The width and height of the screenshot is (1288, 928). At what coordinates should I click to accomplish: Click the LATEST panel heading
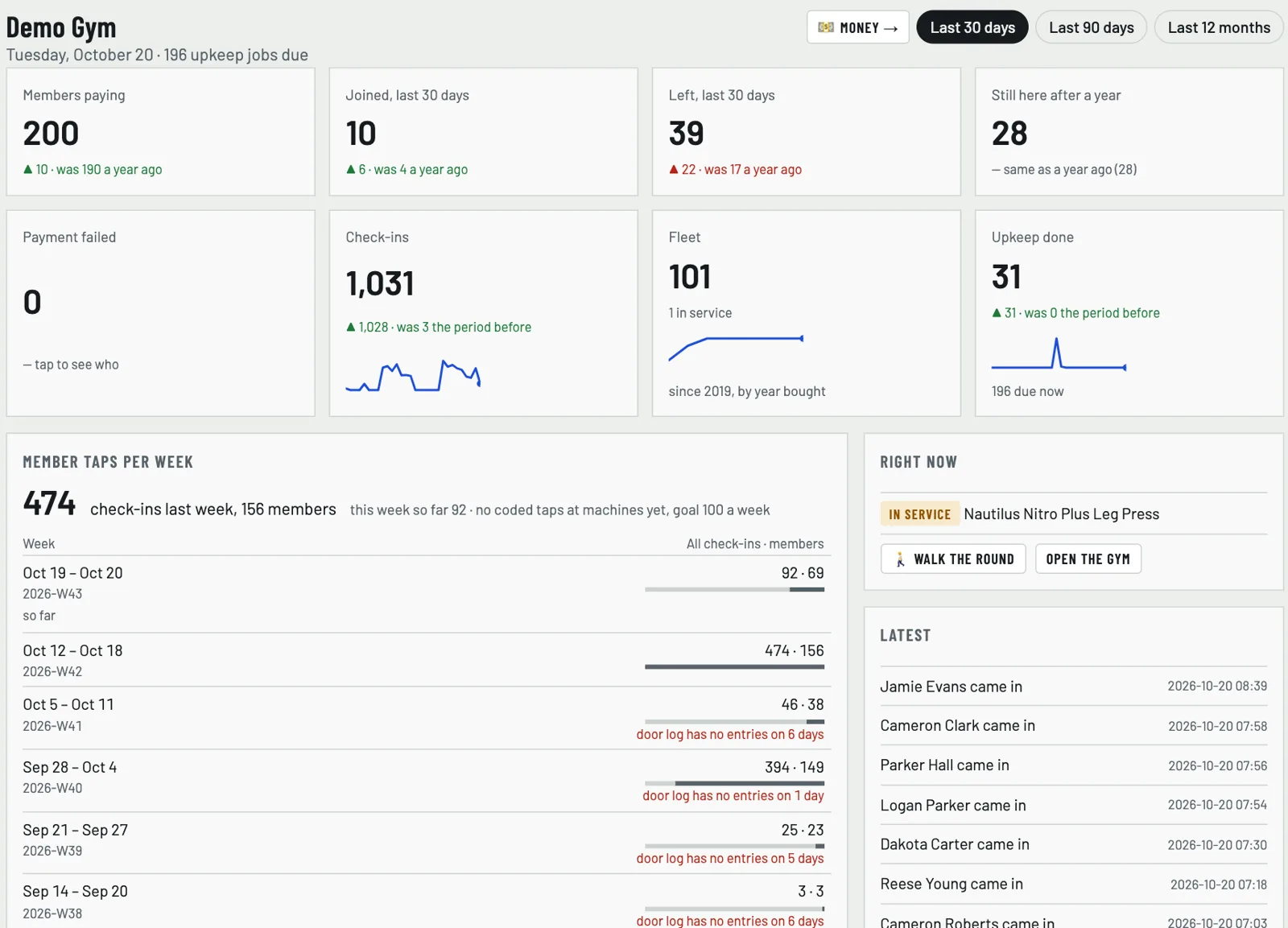tap(905, 635)
